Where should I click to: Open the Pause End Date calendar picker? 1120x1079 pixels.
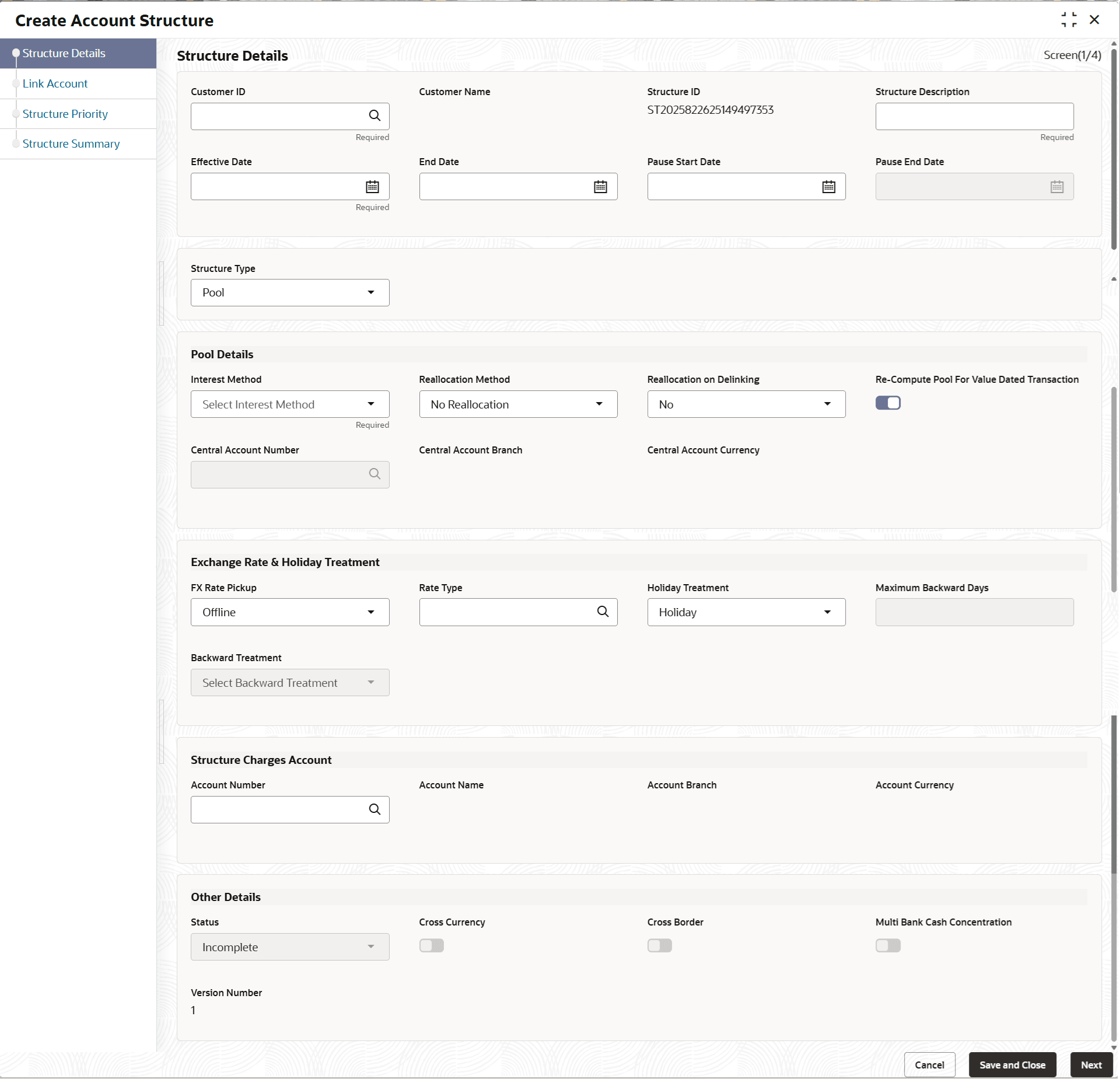(x=1057, y=186)
